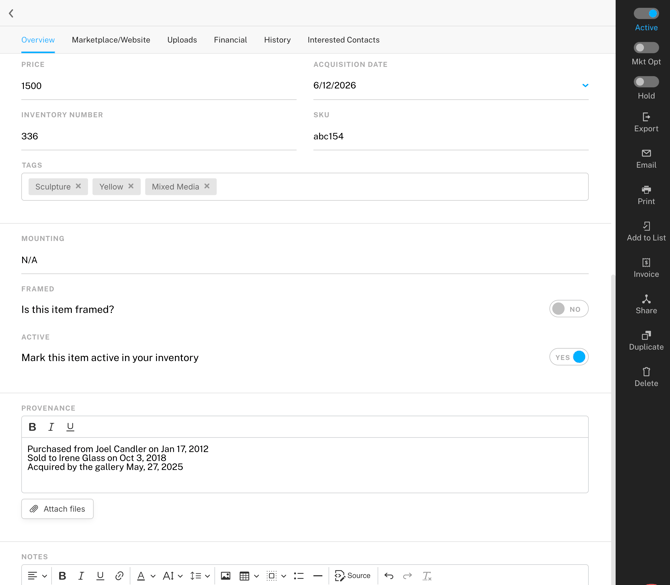Screen dimensions: 670x585
Task: Open the block selection dropdown in Notes
Action: 276,576
